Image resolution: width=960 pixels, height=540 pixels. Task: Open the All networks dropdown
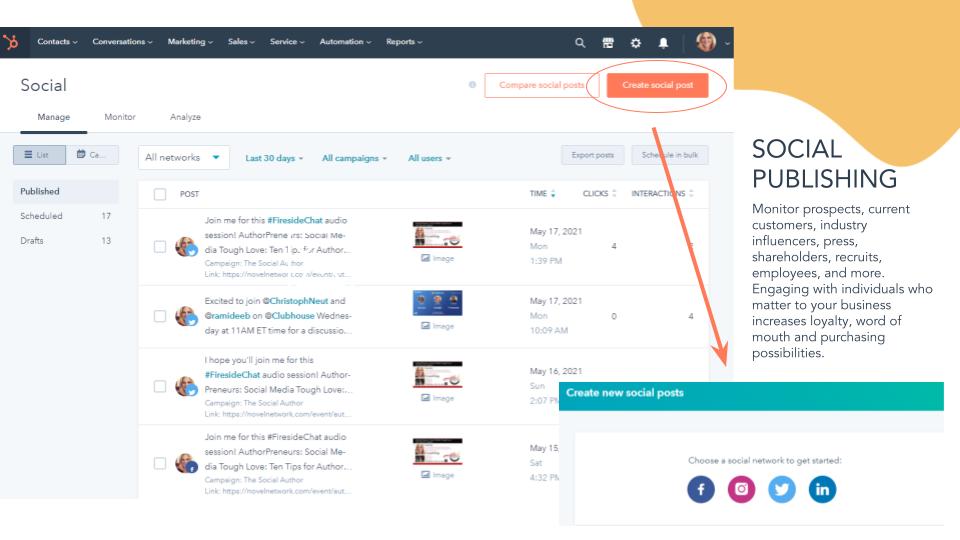coord(184,157)
